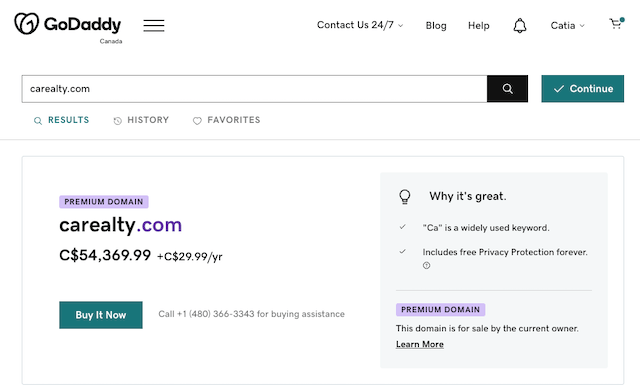Switch to the History tab
This screenshot has width=640, height=392.
tap(141, 120)
